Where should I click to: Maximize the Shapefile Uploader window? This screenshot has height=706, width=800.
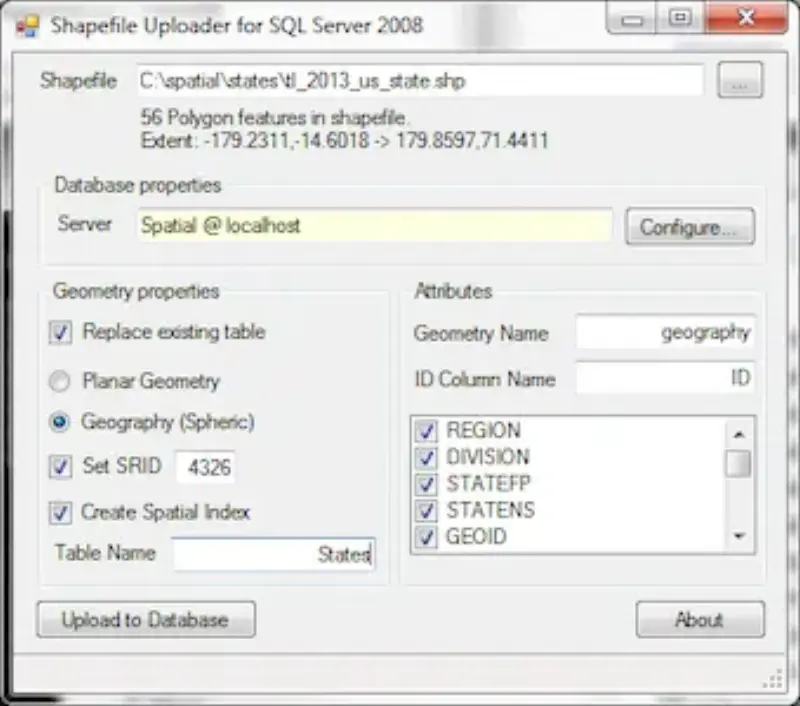681,18
